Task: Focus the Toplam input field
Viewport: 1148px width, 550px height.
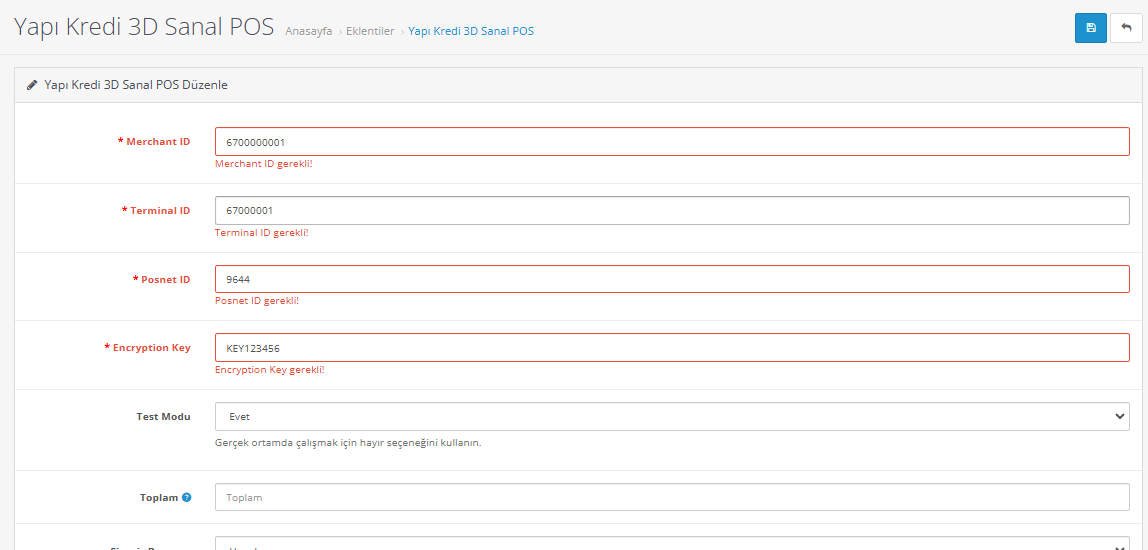Action: (672, 497)
